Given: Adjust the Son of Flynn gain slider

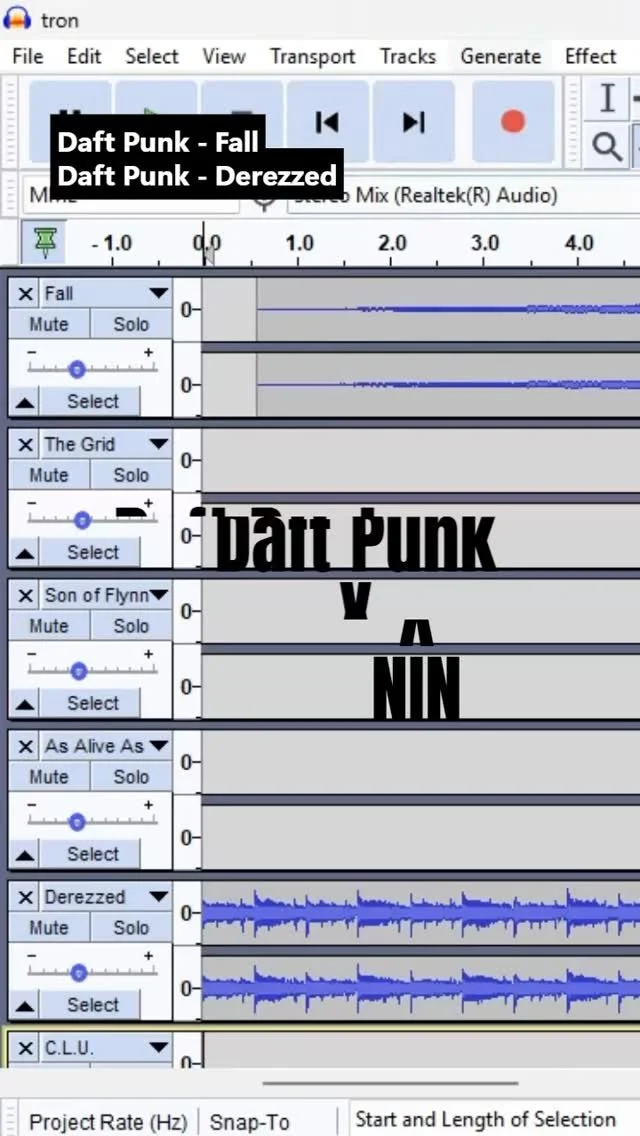Looking at the screenshot, I should tap(78, 672).
